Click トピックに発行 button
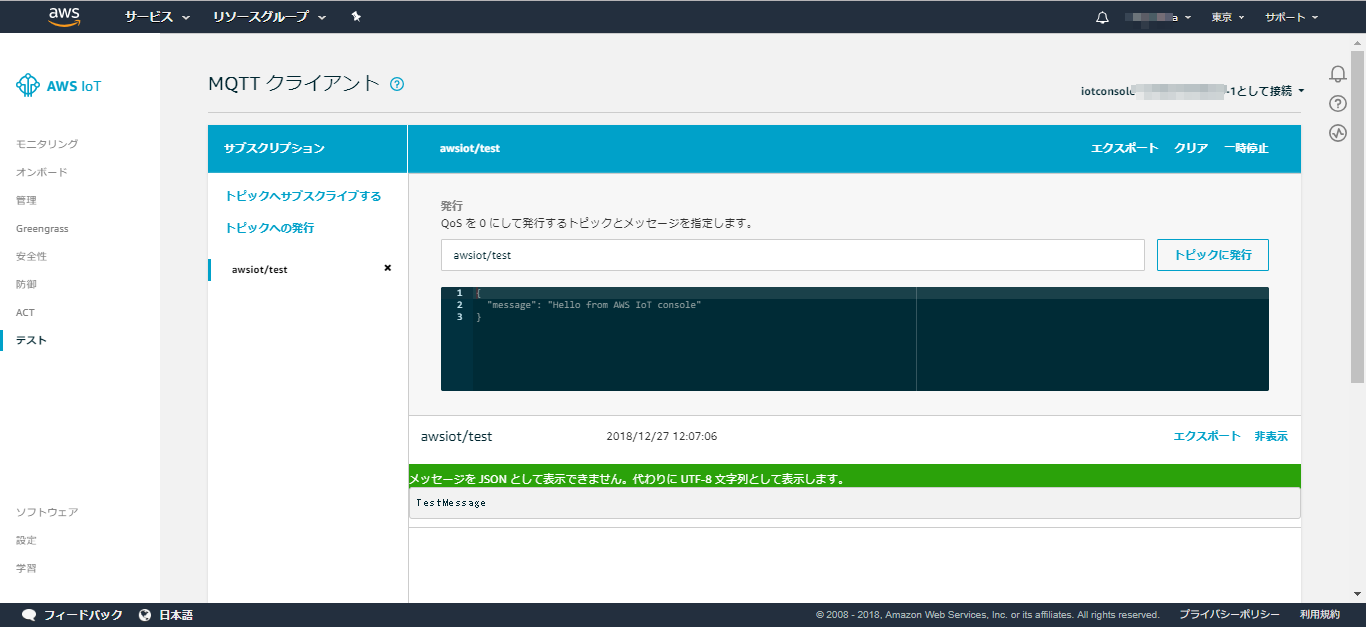The image size is (1366, 627). point(1213,255)
